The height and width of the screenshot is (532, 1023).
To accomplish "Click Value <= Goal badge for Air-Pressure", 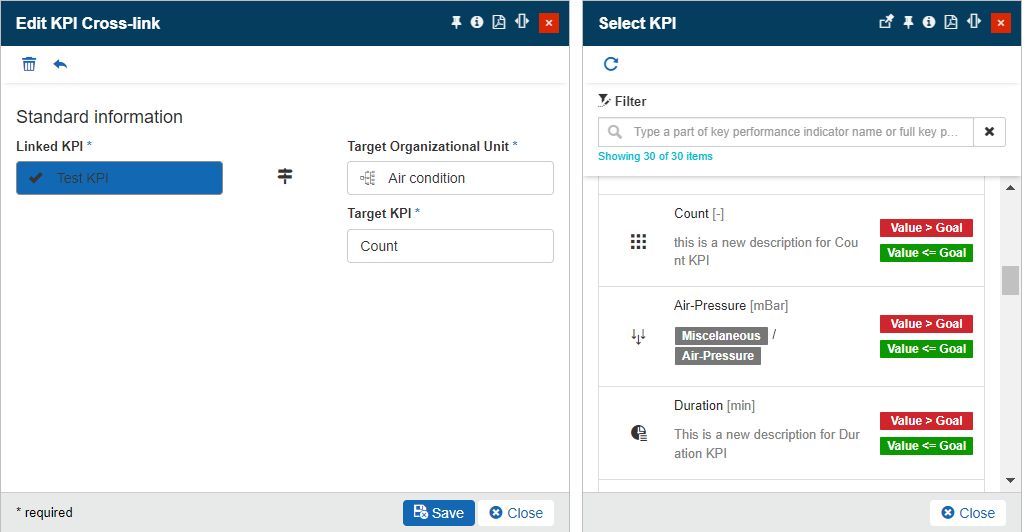I will click(x=926, y=349).
